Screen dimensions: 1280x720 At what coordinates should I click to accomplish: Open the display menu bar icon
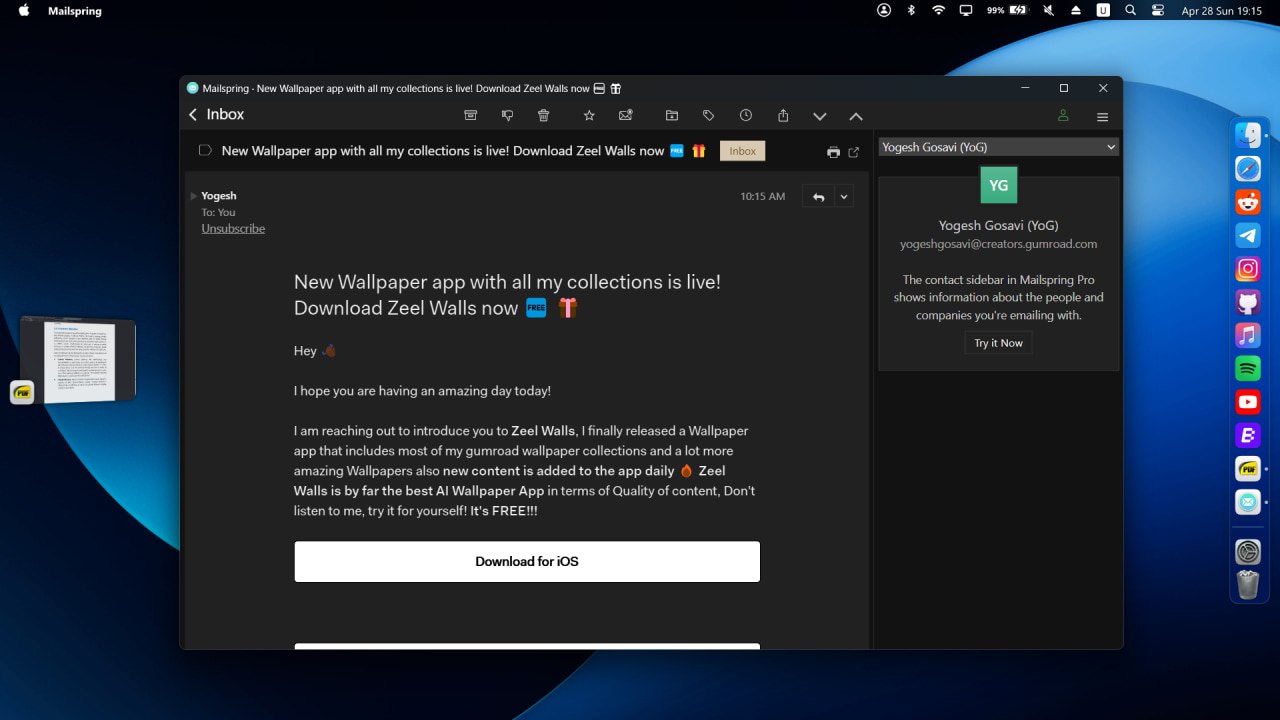[x=966, y=10]
